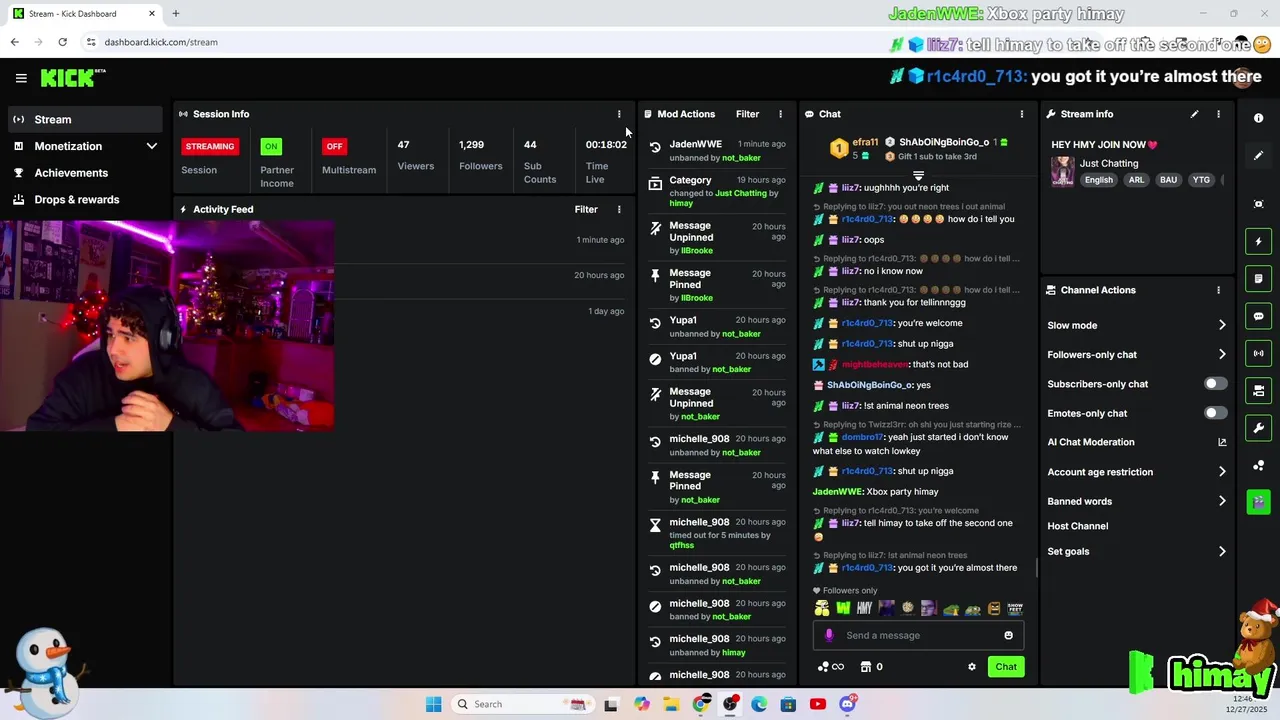The width and height of the screenshot is (1280, 720).
Task: Open Drops & rewards in the left sidebar
Action: click(85, 199)
